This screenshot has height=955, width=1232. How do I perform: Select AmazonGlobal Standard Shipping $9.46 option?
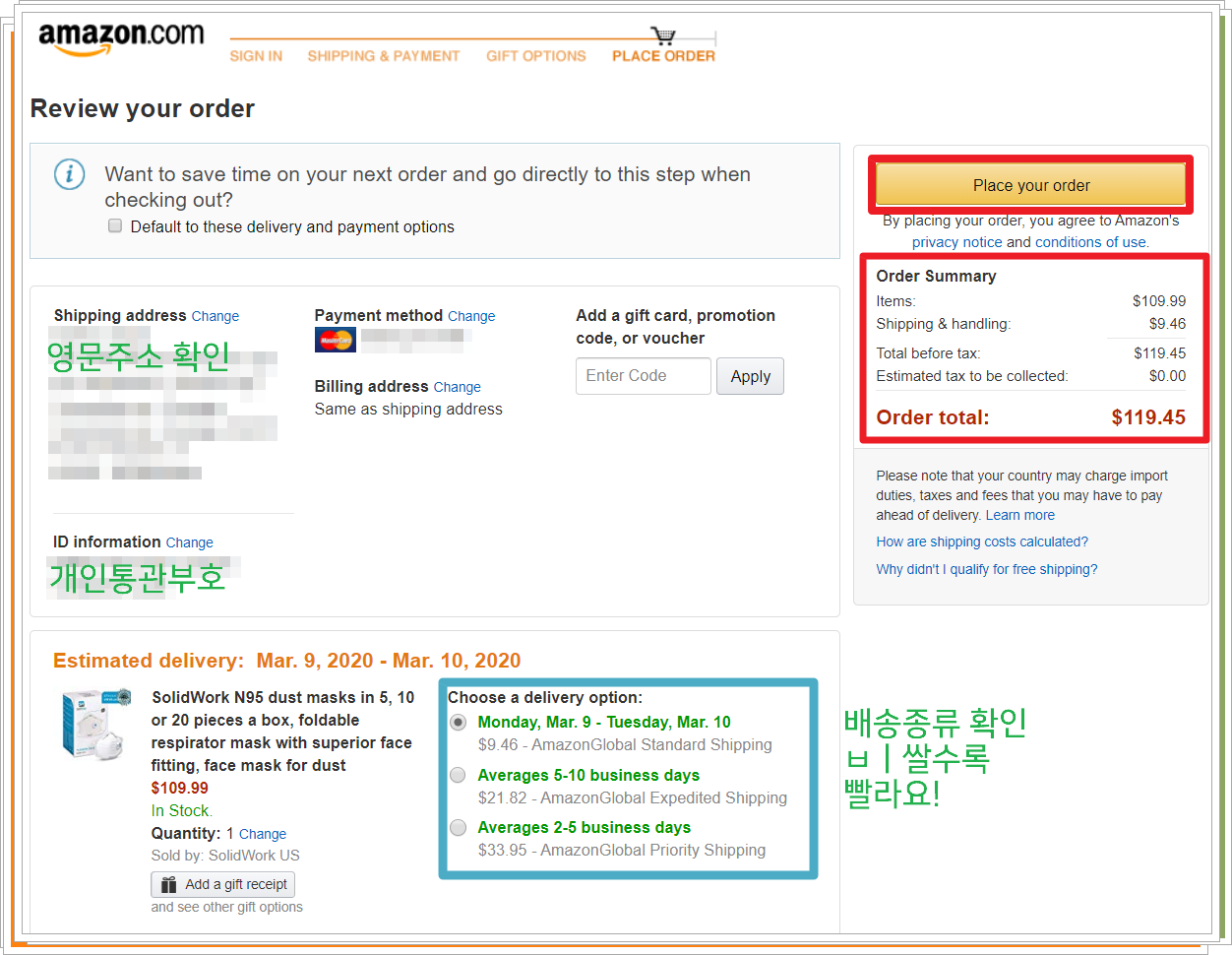458,722
